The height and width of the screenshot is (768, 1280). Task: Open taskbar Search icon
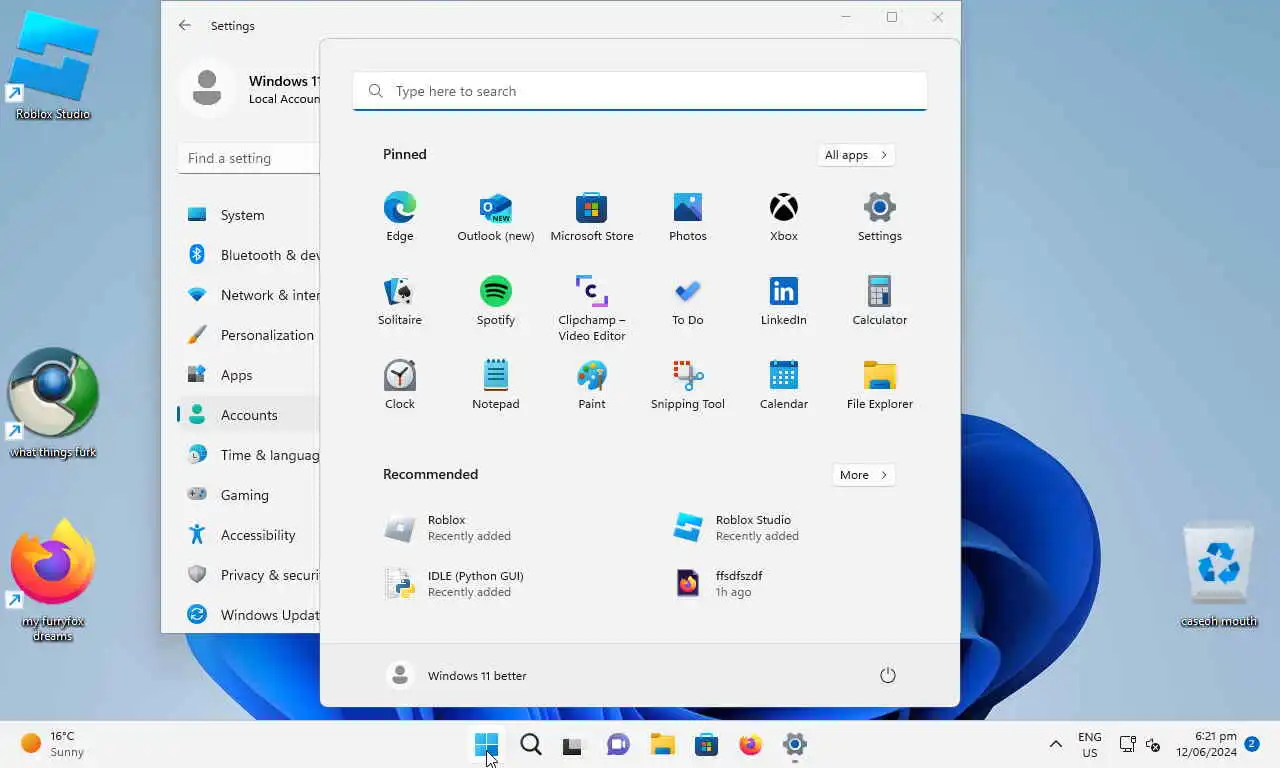pyautogui.click(x=531, y=744)
